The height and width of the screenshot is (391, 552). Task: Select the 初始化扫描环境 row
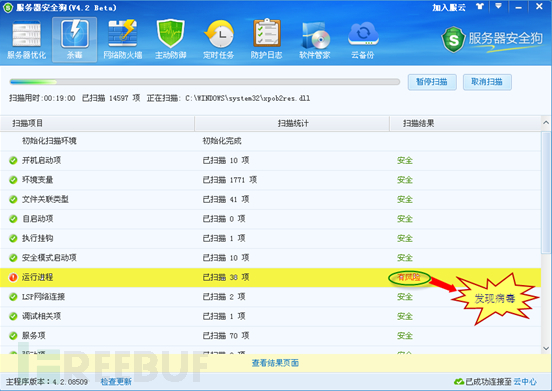click(270, 141)
